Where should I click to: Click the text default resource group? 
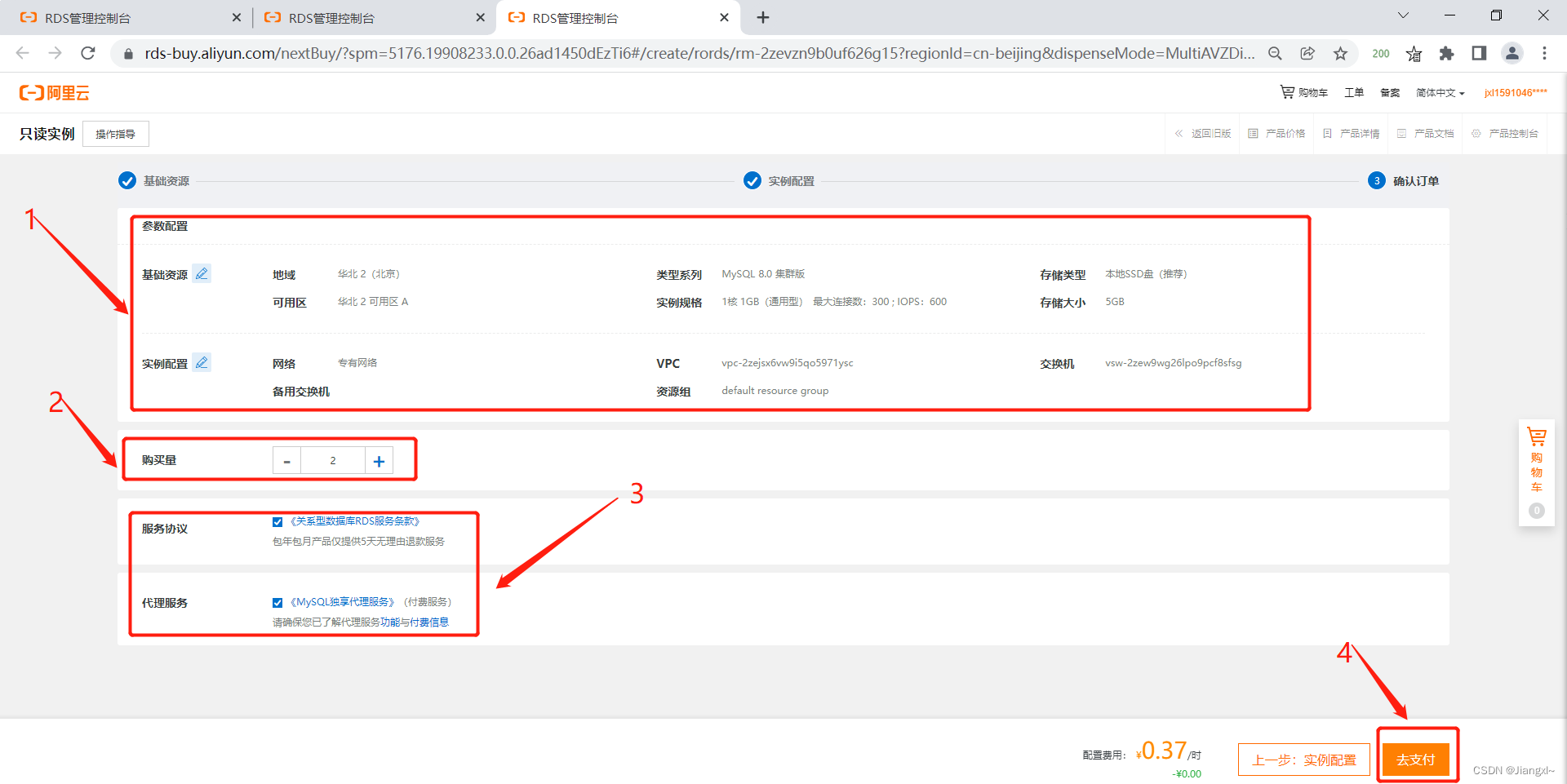[775, 391]
